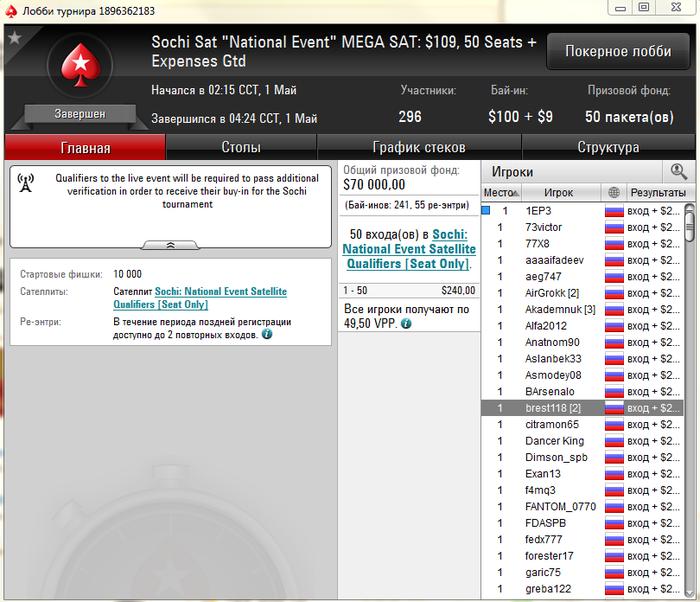
Task: Collapse the qualifiers notice panel
Action: pos(170,245)
